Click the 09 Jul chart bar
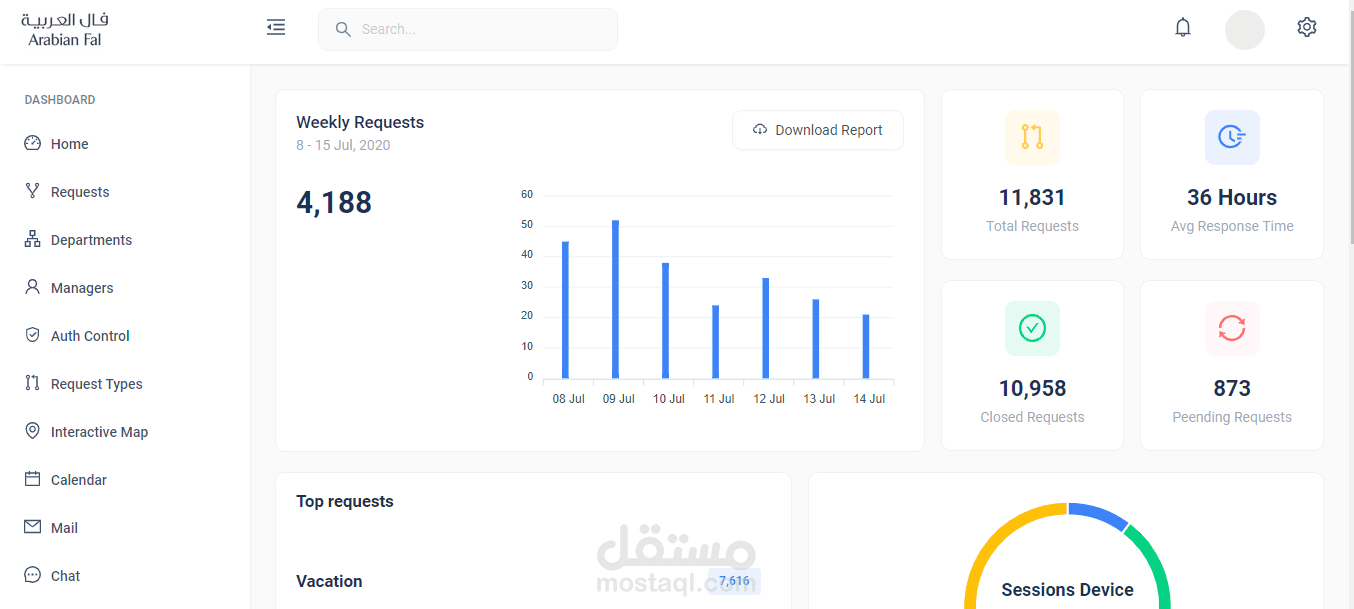This screenshot has height=609, width=1354. coord(615,299)
